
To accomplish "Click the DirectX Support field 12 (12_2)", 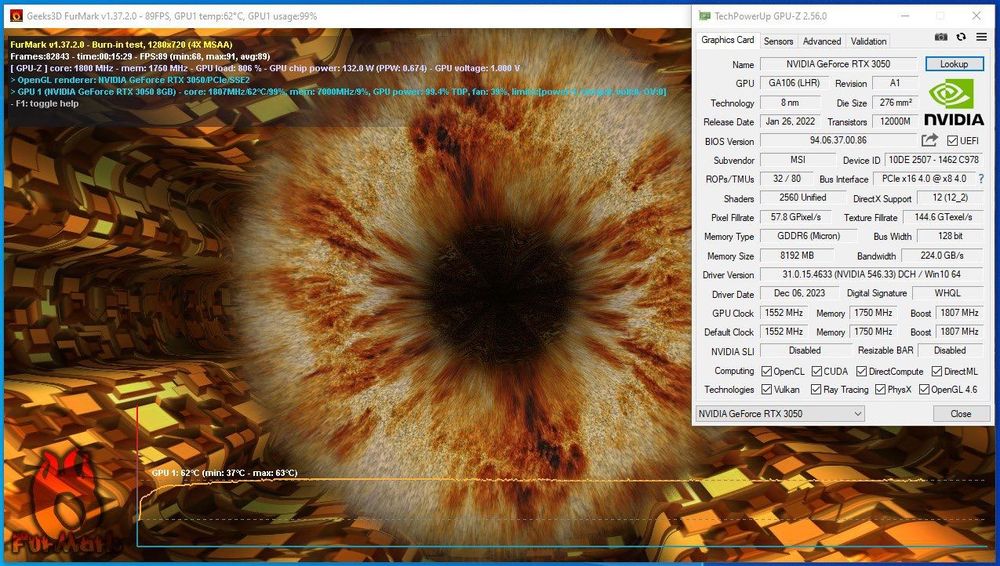I will 950,198.
